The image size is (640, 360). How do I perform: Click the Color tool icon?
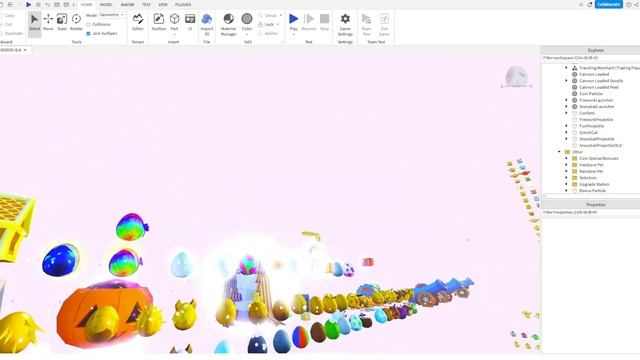click(x=247, y=19)
